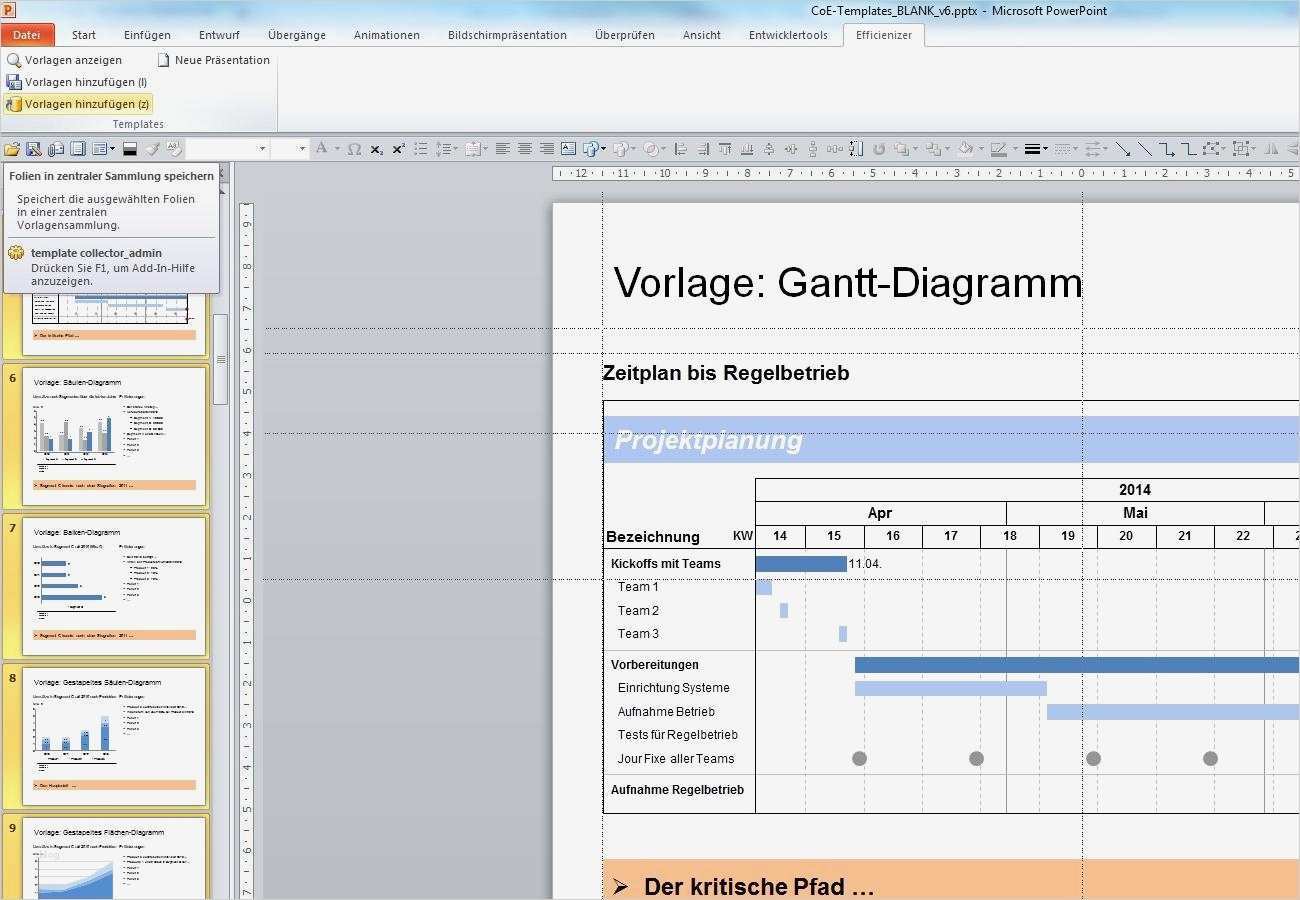Click the insert text box icon
This screenshot has height=900, width=1300.
tap(568, 149)
